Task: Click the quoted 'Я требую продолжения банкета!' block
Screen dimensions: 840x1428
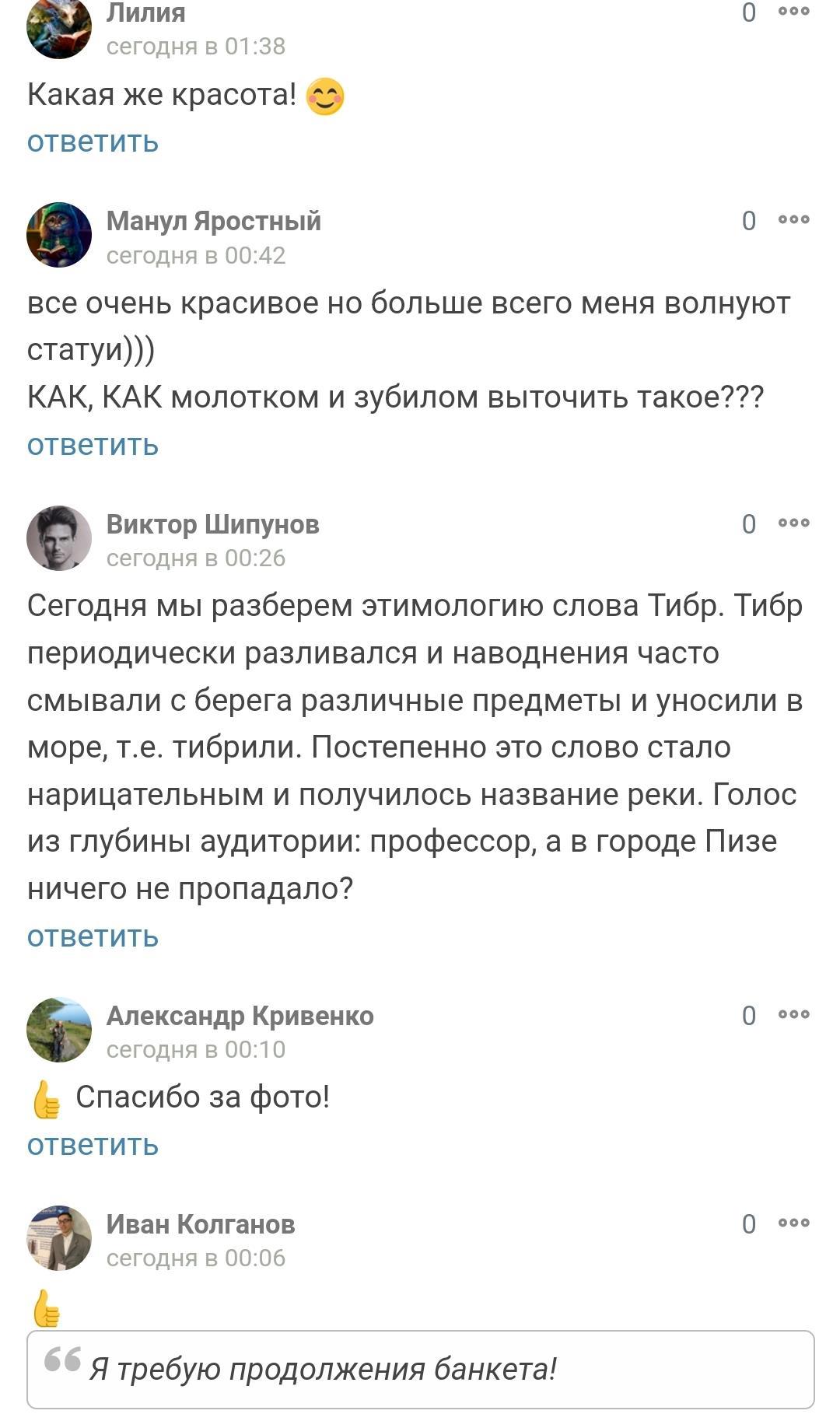Action: pyautogui.click(x=420, y=1370)
